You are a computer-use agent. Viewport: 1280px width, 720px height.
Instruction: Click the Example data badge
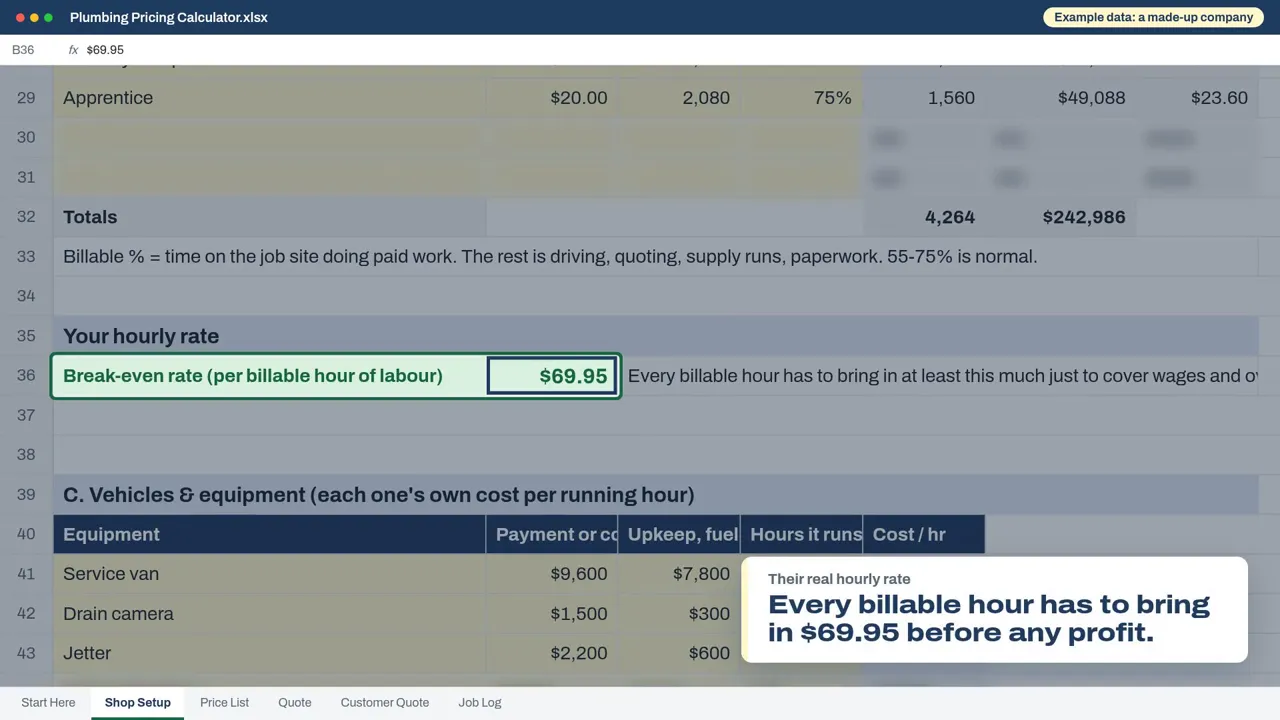(1153, 17)
